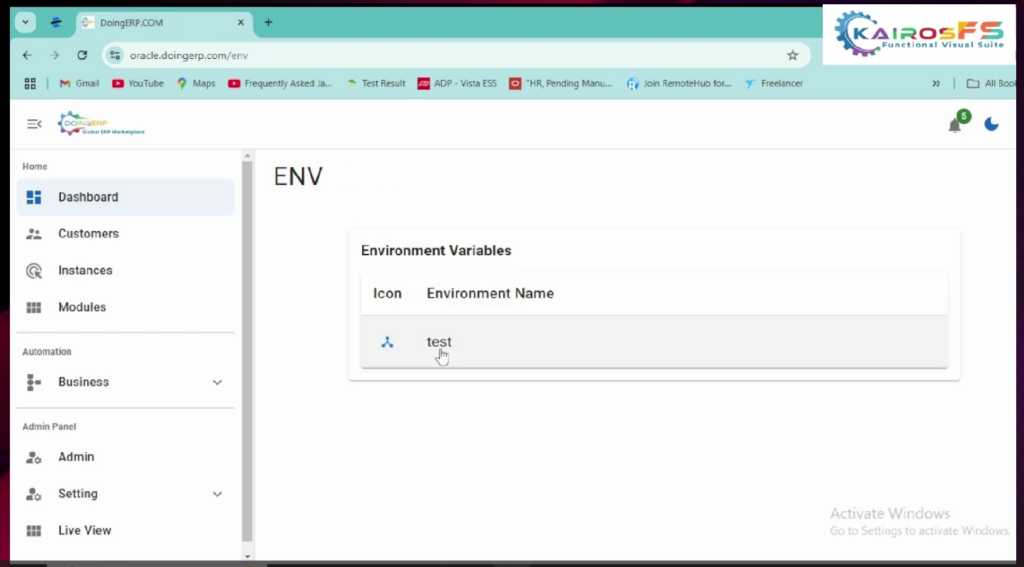Click the test environment network icon

pos(387,342)
